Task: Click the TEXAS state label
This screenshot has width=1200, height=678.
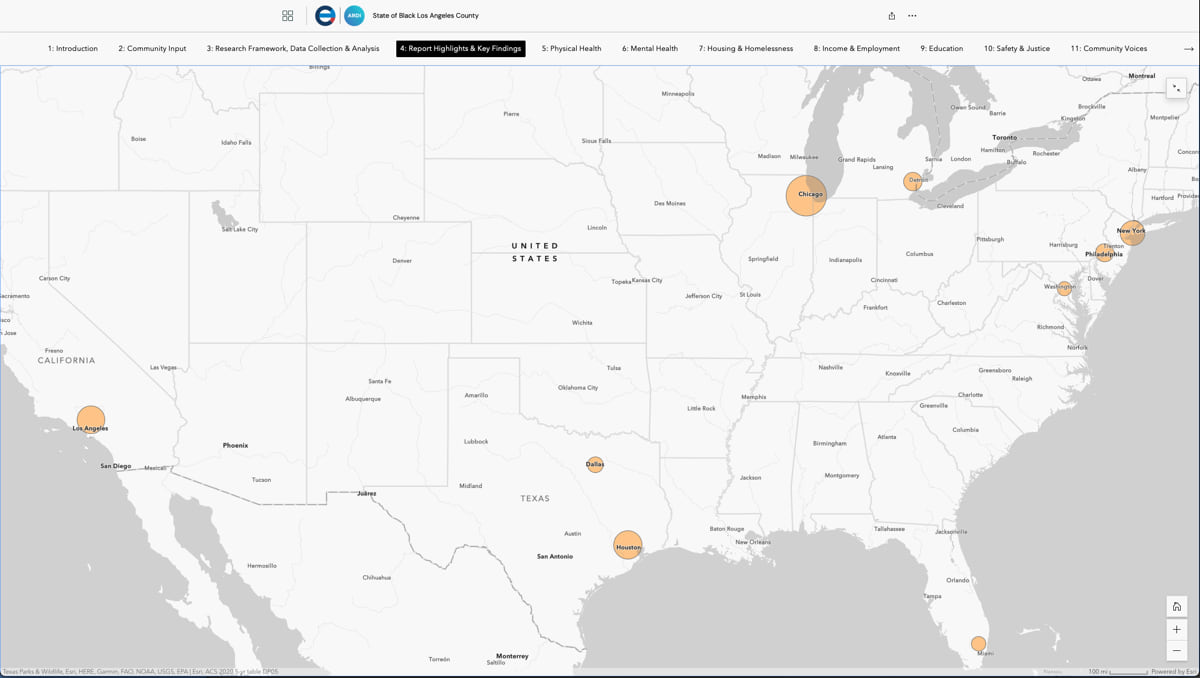Action: (535, 498)
